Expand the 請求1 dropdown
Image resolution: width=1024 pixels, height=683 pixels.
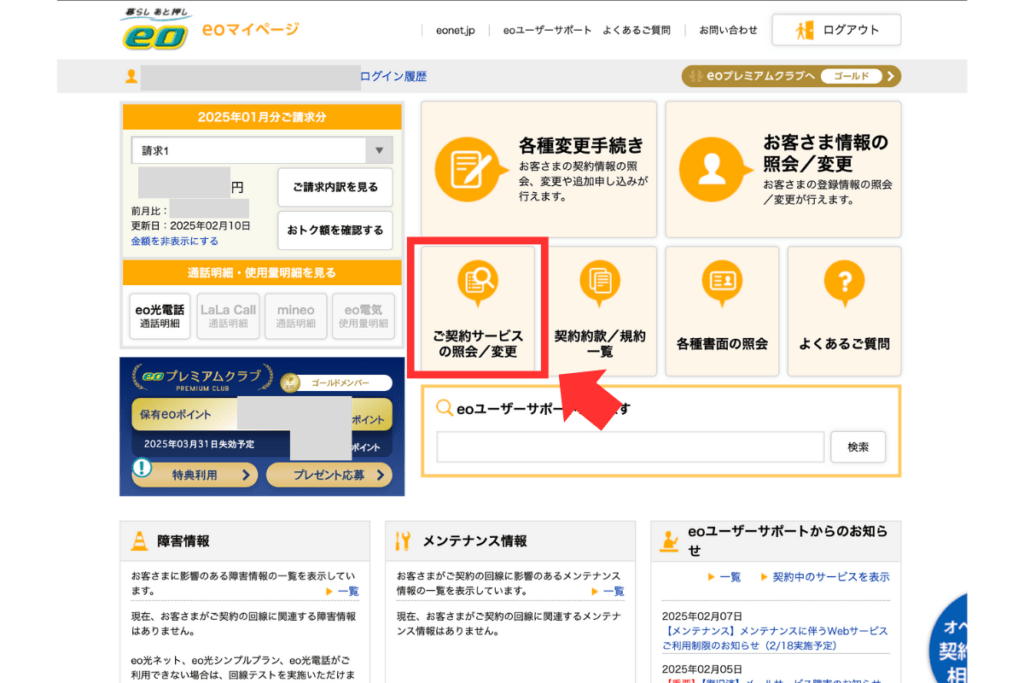262,151
